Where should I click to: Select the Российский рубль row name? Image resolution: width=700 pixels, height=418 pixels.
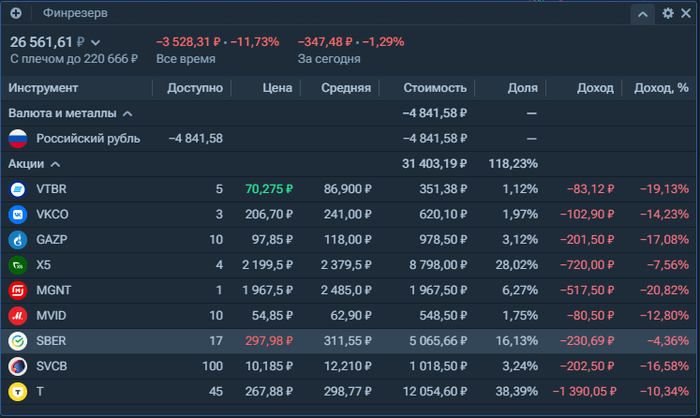coord(88,139)
